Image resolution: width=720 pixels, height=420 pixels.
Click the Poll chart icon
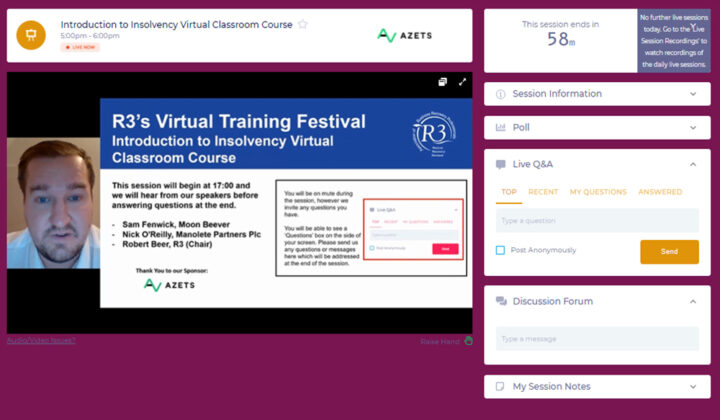501,127
